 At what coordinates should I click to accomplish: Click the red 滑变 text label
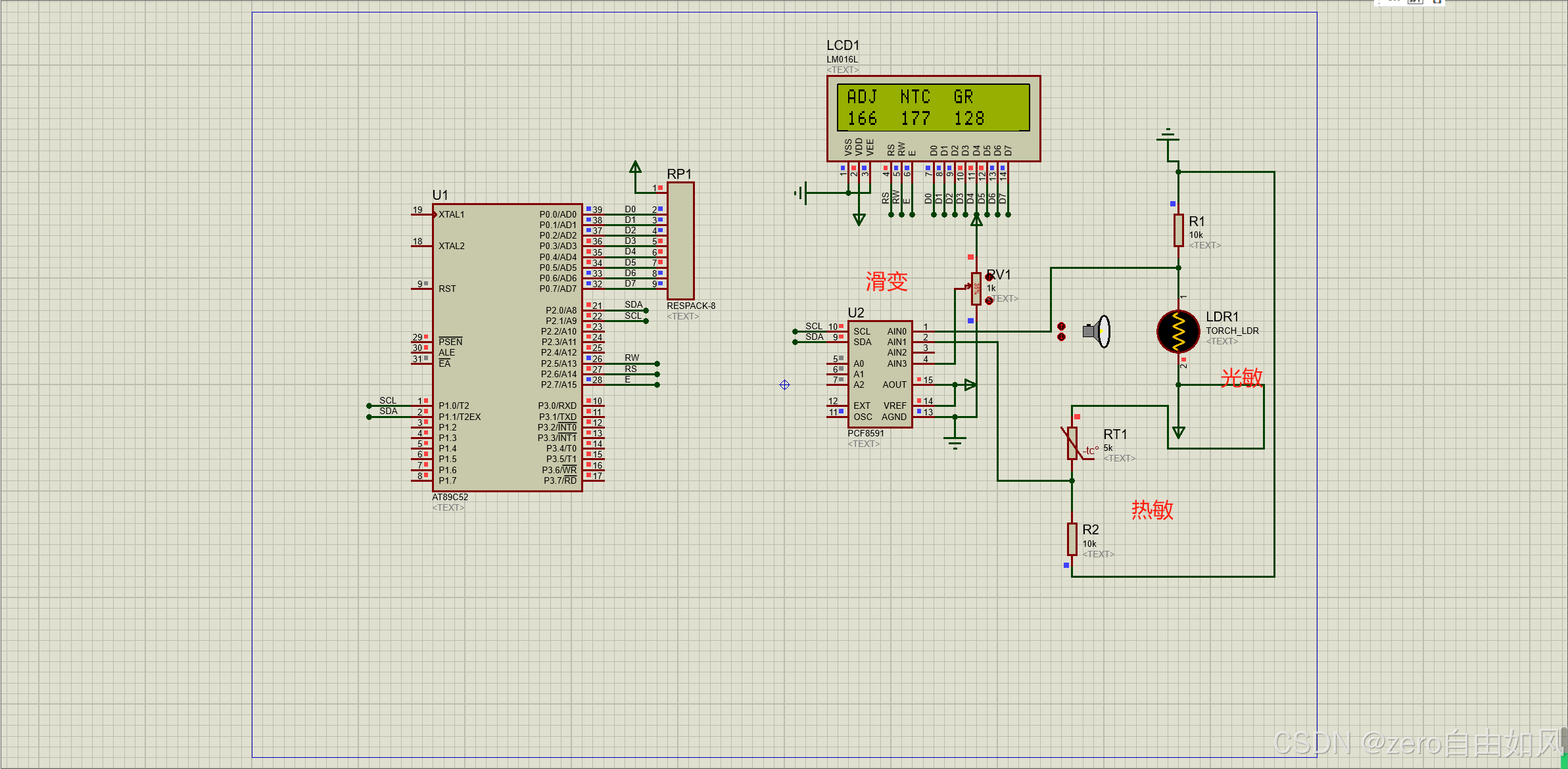click(x=886, y=282)
